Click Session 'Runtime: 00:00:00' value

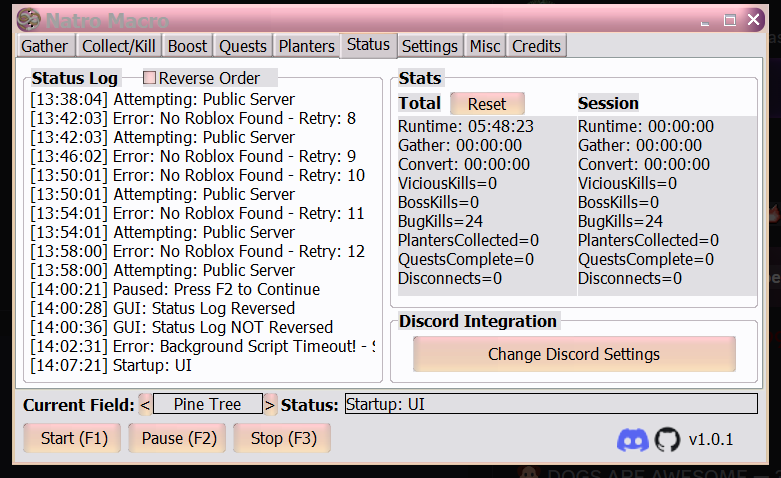pos(646,126)
